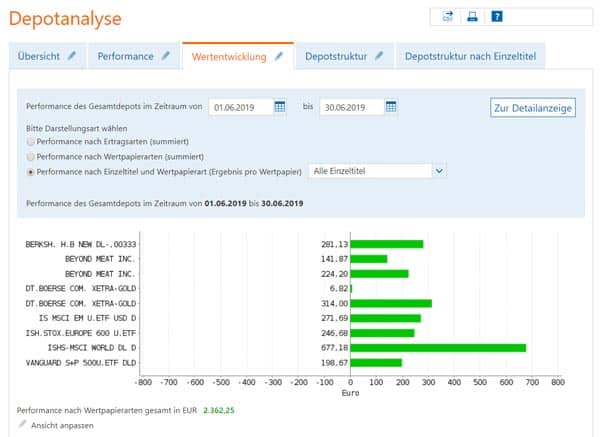This screenshot has height=437, width=600.
Task: Open Depotstruktur nach Einzeltitel tab
Action: pos(470,56)
